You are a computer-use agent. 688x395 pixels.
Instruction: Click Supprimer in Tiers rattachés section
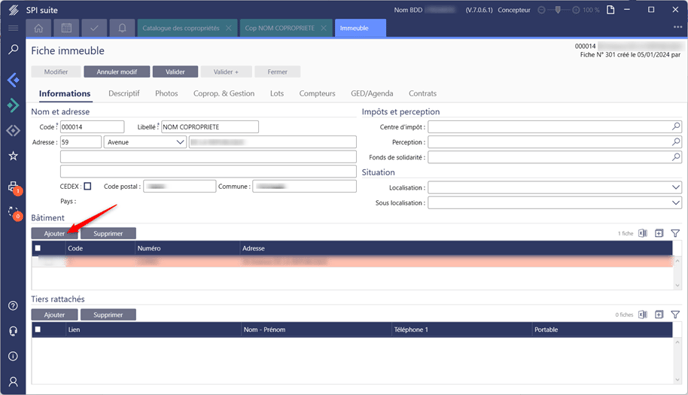(x=108, y=315)
